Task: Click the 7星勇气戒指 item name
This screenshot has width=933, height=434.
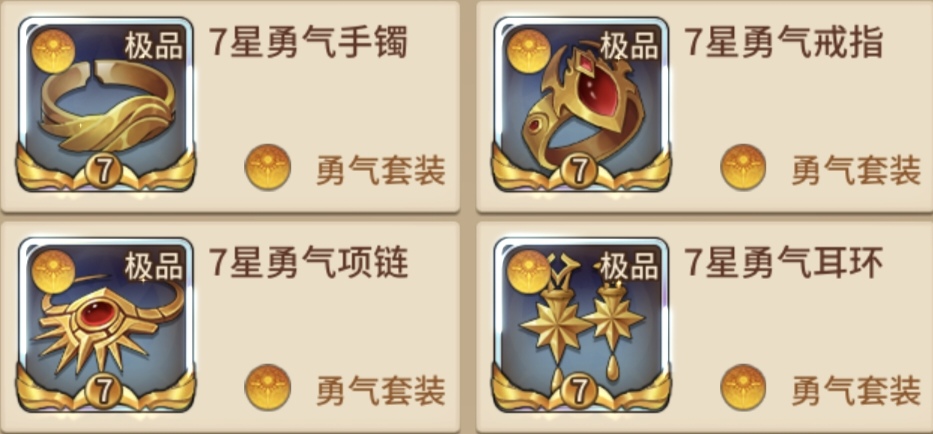Action: 784,43
